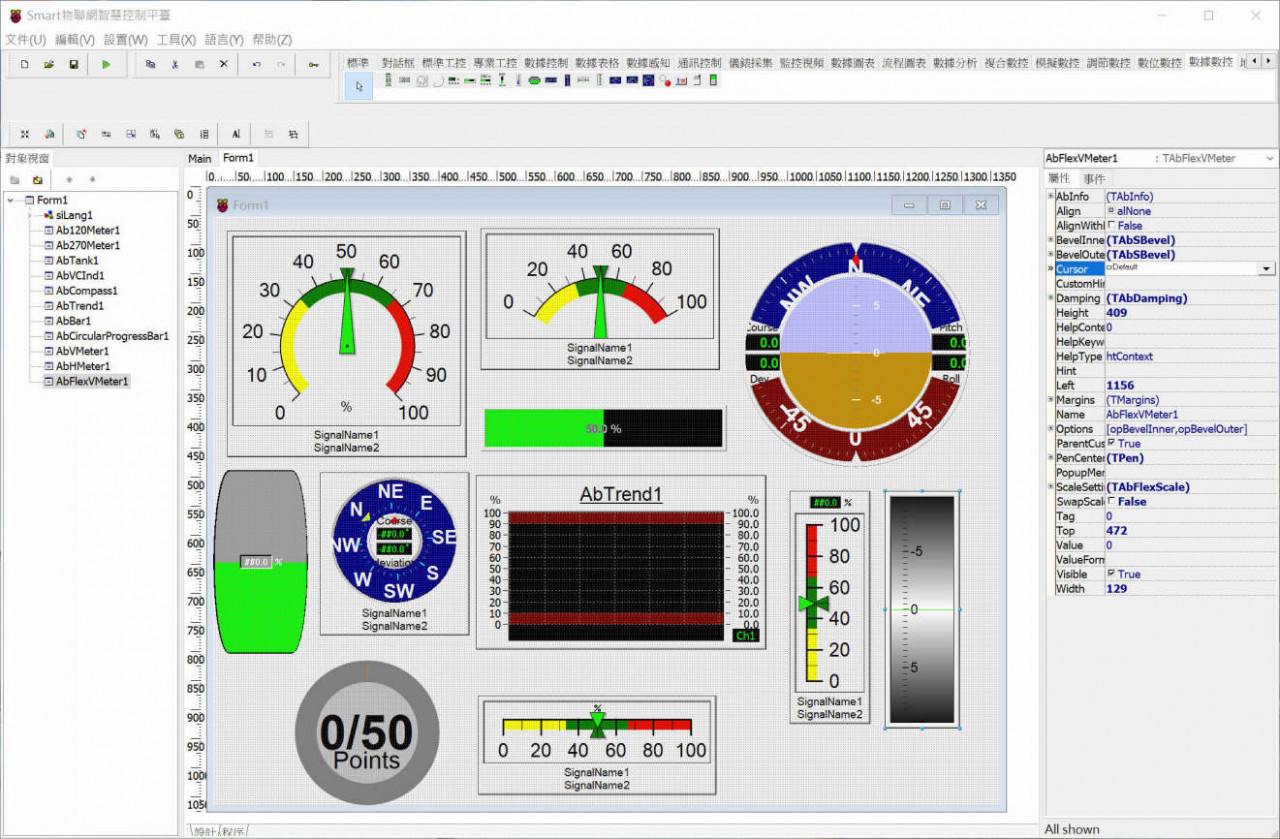
Task: Open a project with the folder icon
Action: click(49, 64)
